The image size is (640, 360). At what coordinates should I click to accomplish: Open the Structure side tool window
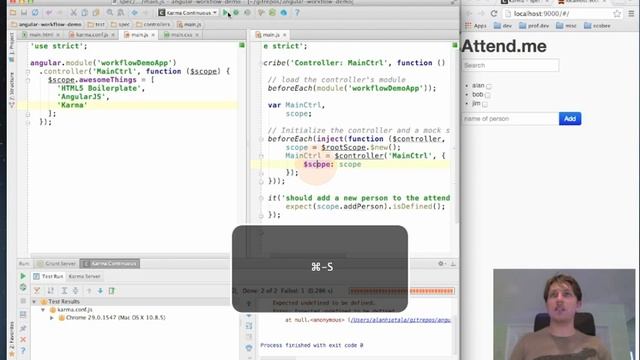tap(12, 89)
